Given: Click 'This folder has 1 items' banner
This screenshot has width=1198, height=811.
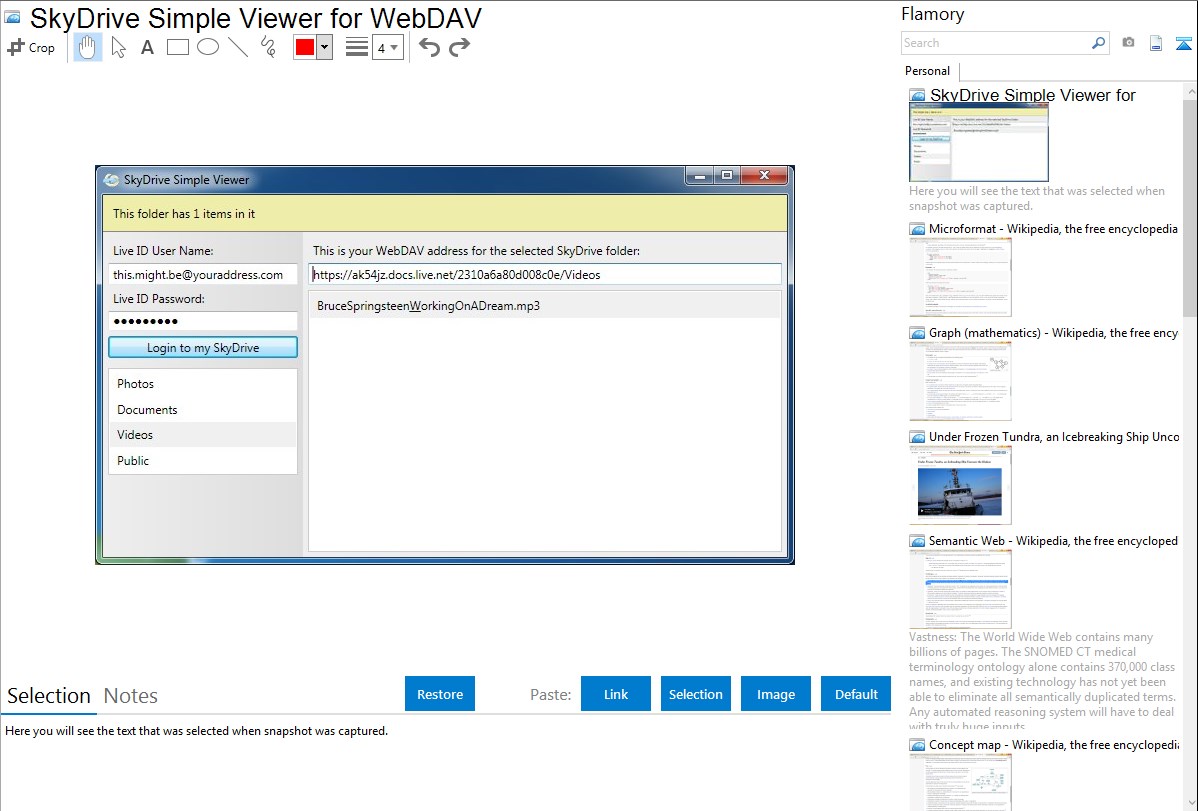Looking at the screenshot, I should click(x=445, y=214).
